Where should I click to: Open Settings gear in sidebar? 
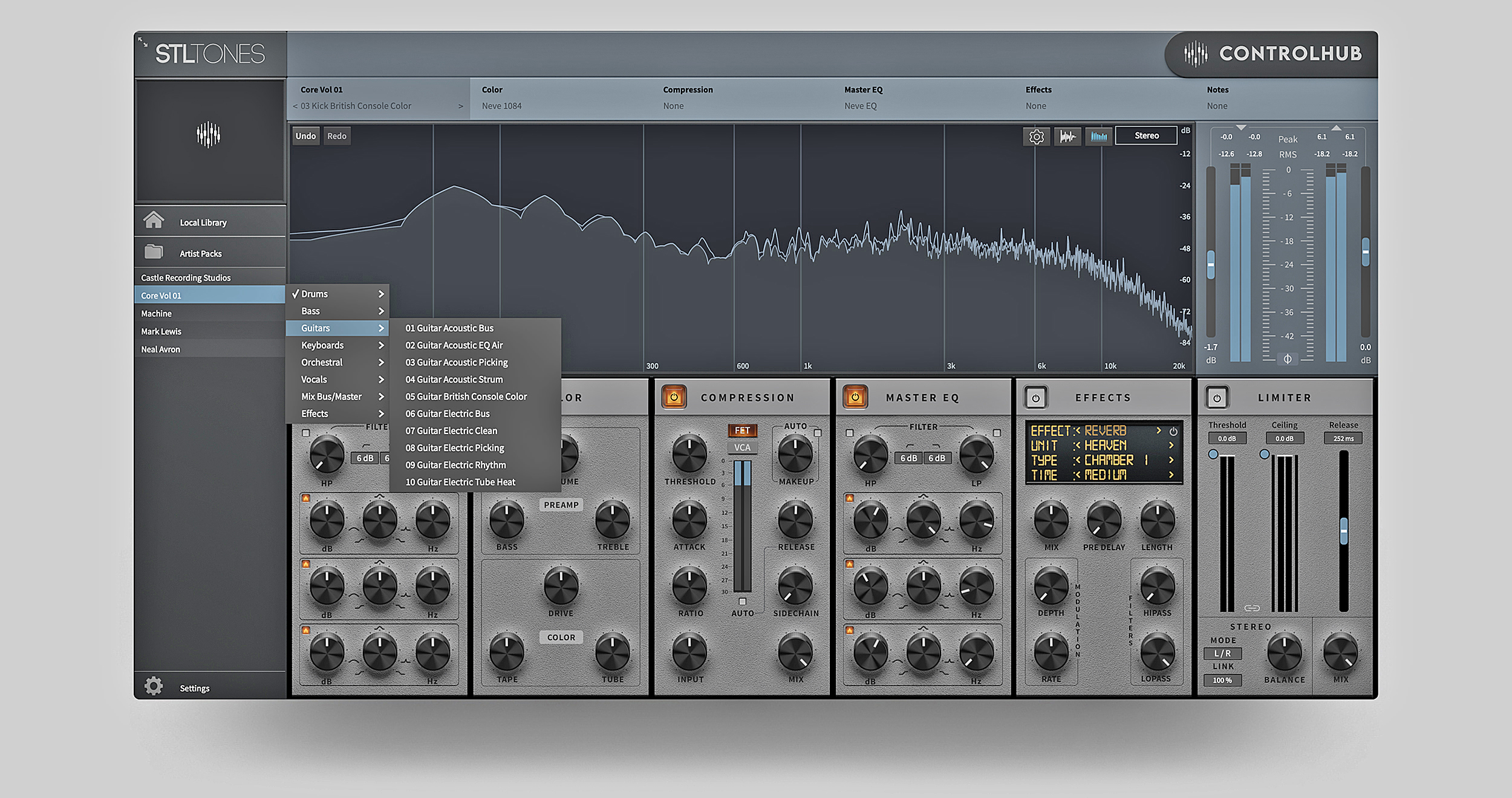click(154, 686)
